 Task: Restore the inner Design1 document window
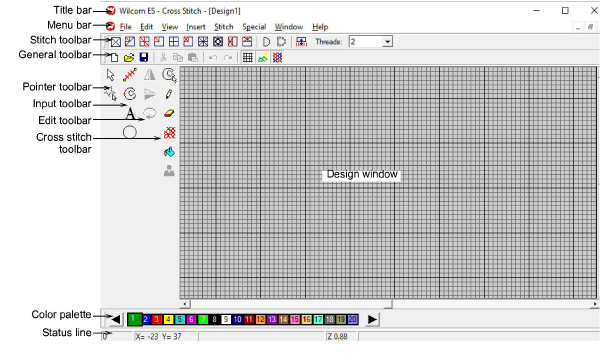(590, 27)
